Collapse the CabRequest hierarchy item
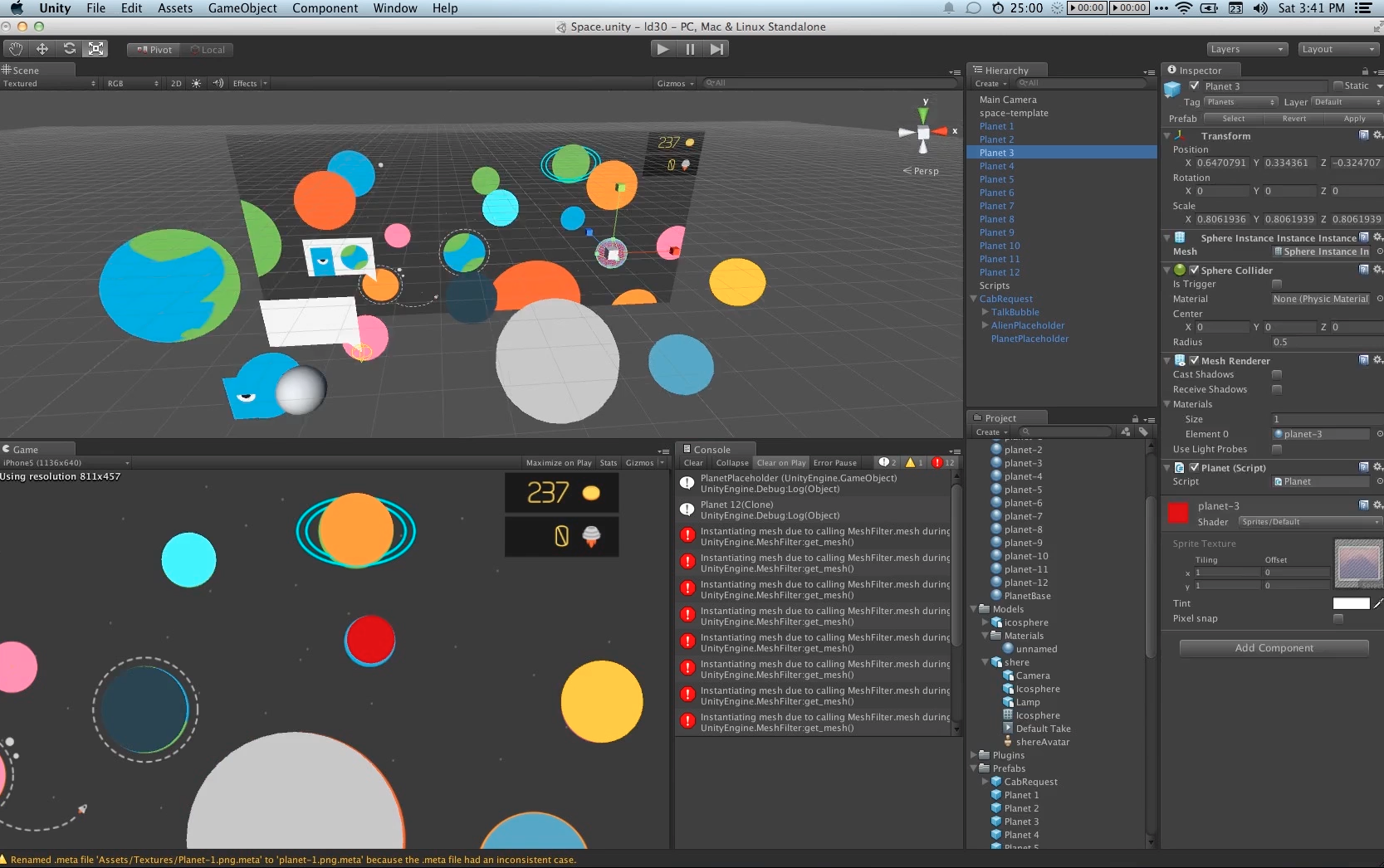The height and width of the screenshot is (868, 1384). point(974,299)
